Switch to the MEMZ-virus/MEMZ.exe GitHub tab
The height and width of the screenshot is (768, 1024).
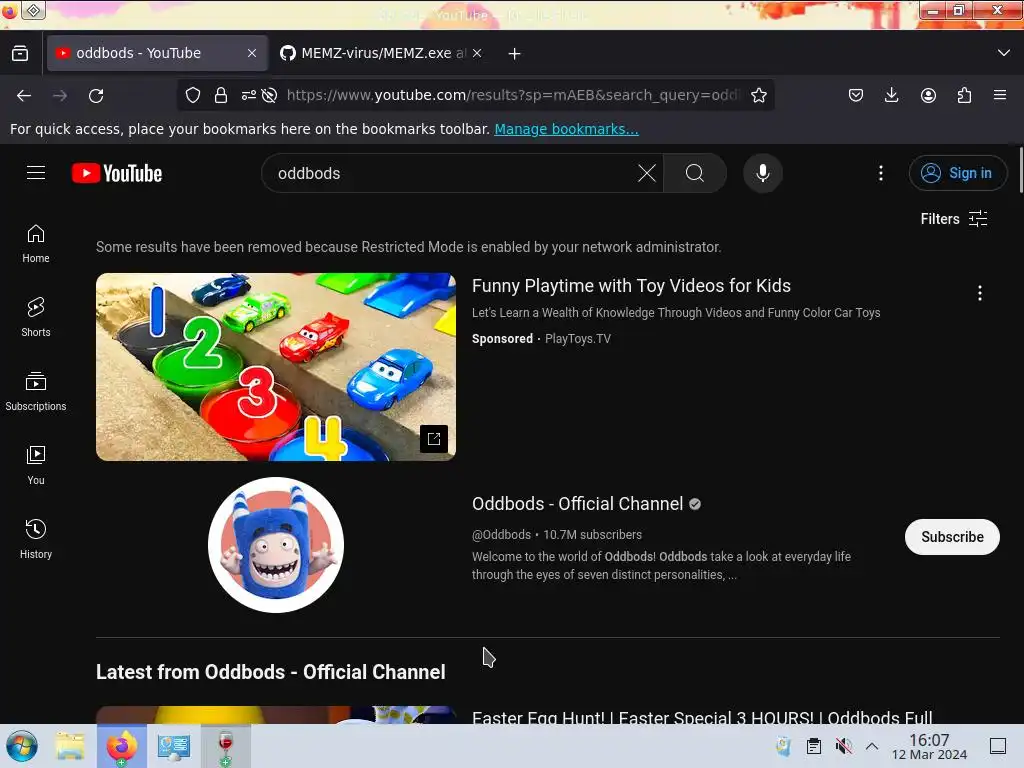pos(382,53)
